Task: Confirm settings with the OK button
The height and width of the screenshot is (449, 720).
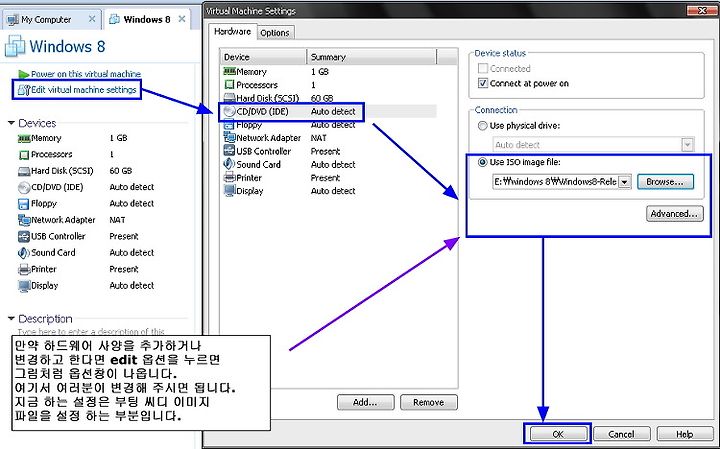Action: (558, 434)
